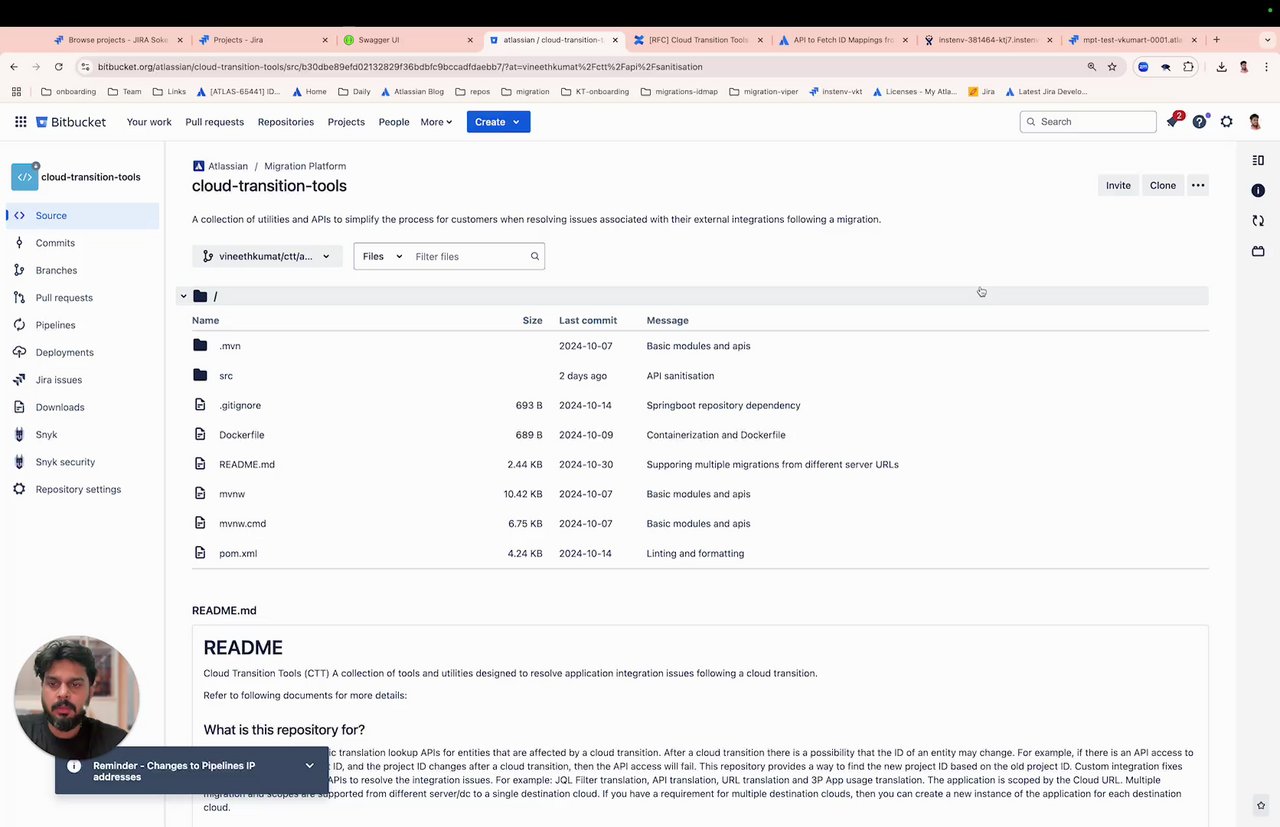
Task: Click the browser address bar URL
Action: tap(400, 67)
